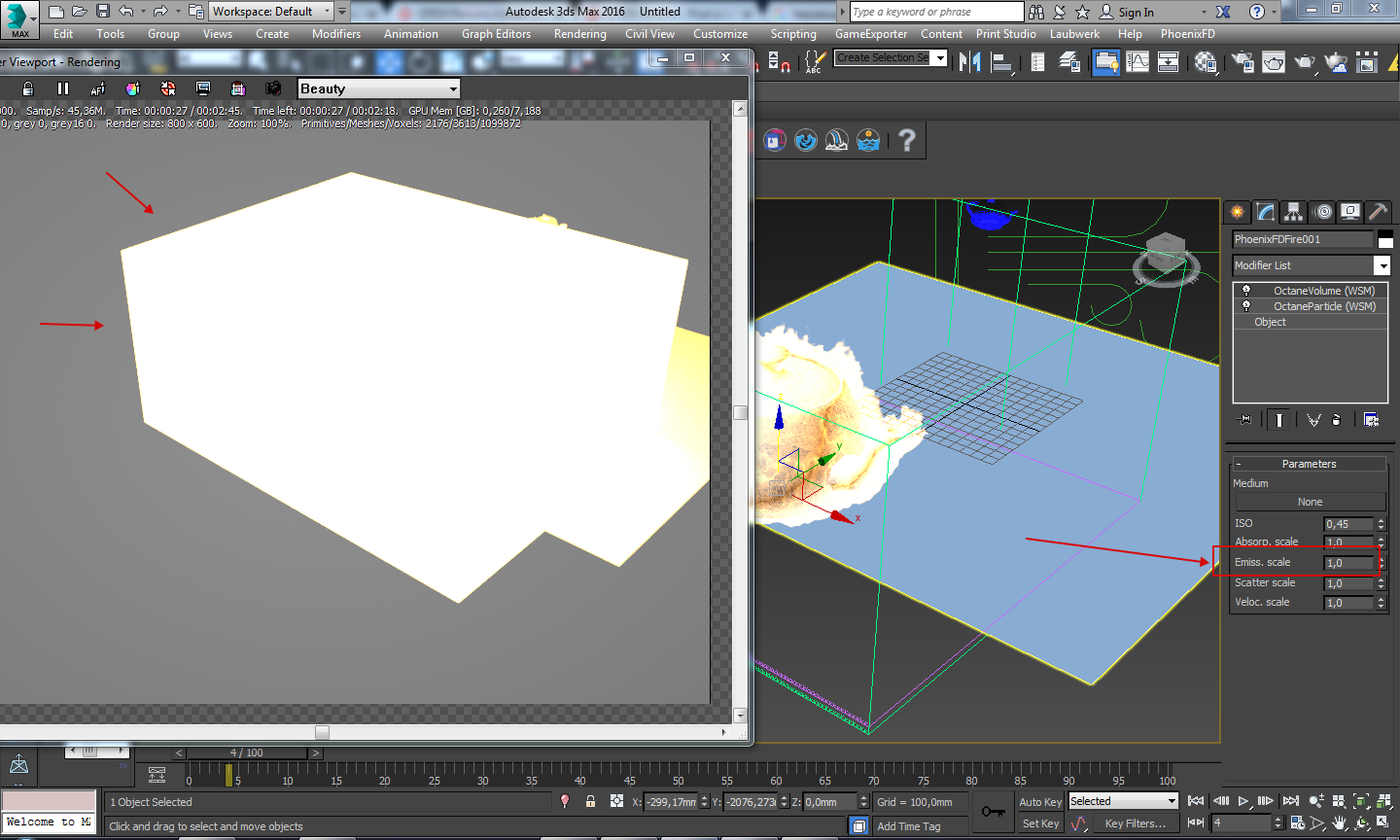Screen dimensions: 1400x840
Task: Open the Selected key filter dropdown
Action: 1123,801
